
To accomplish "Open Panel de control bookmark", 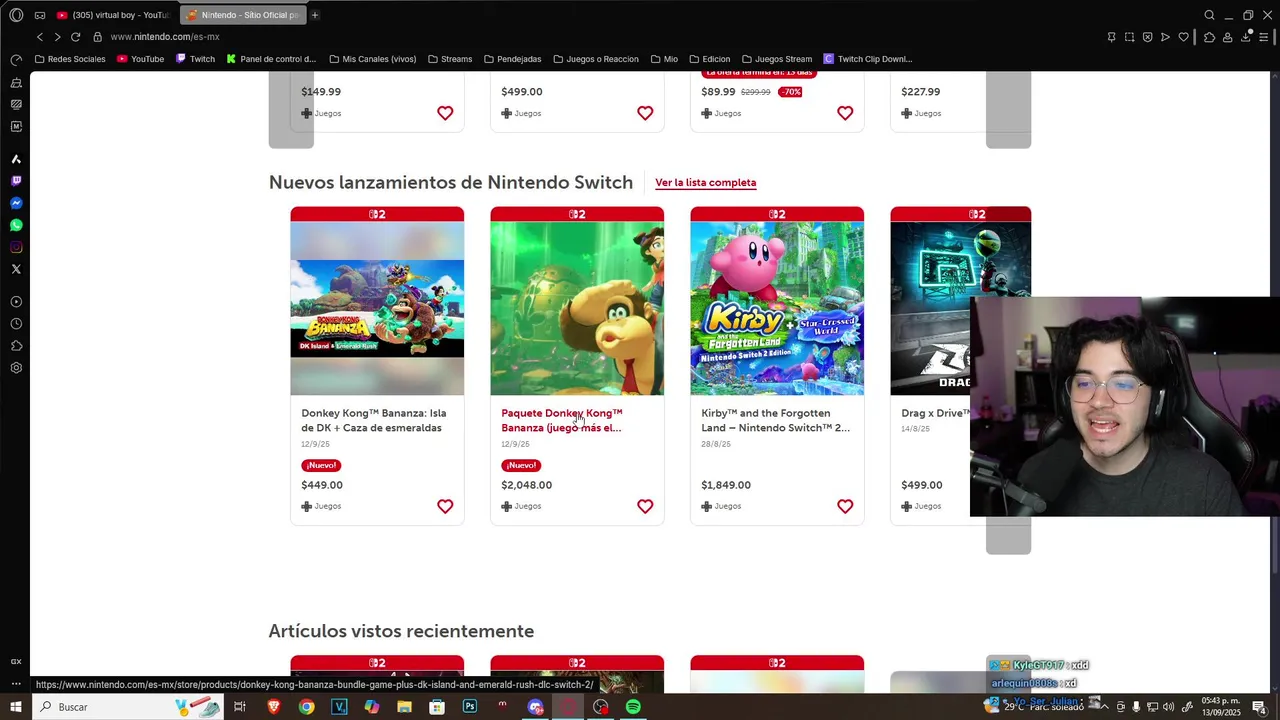I will click(271, 59).
